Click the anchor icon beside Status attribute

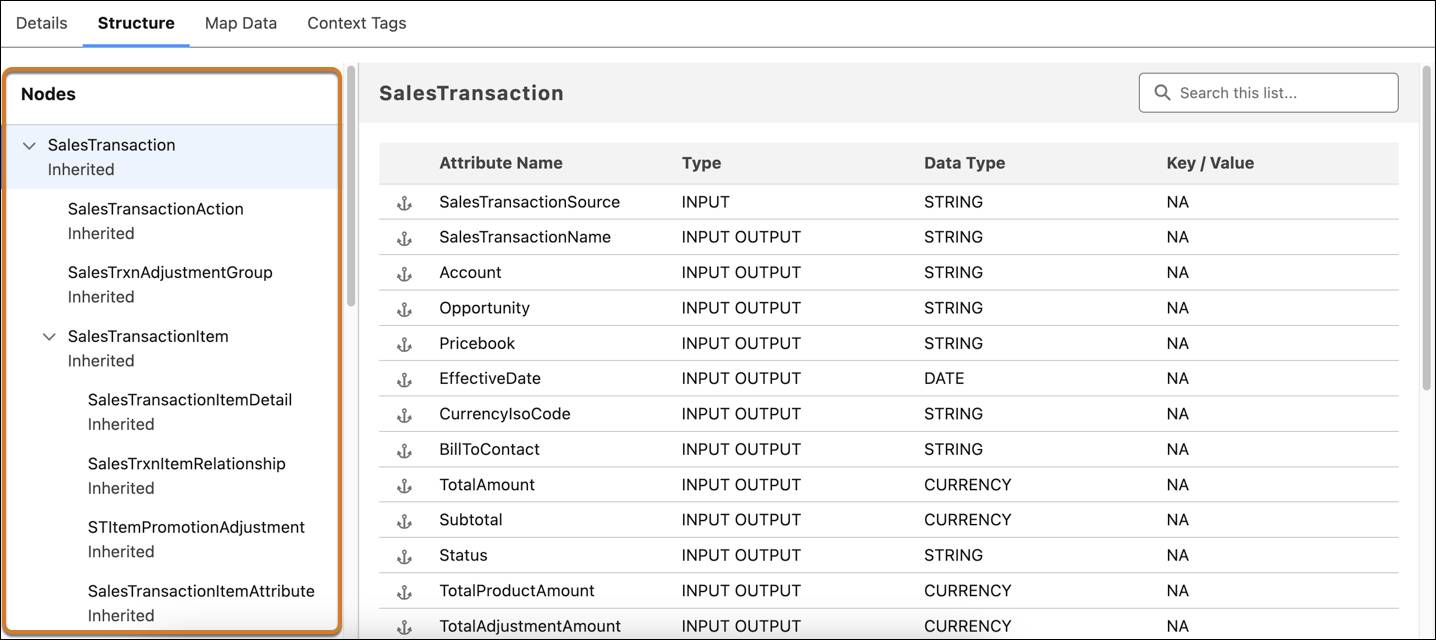[x=403, y=555]
